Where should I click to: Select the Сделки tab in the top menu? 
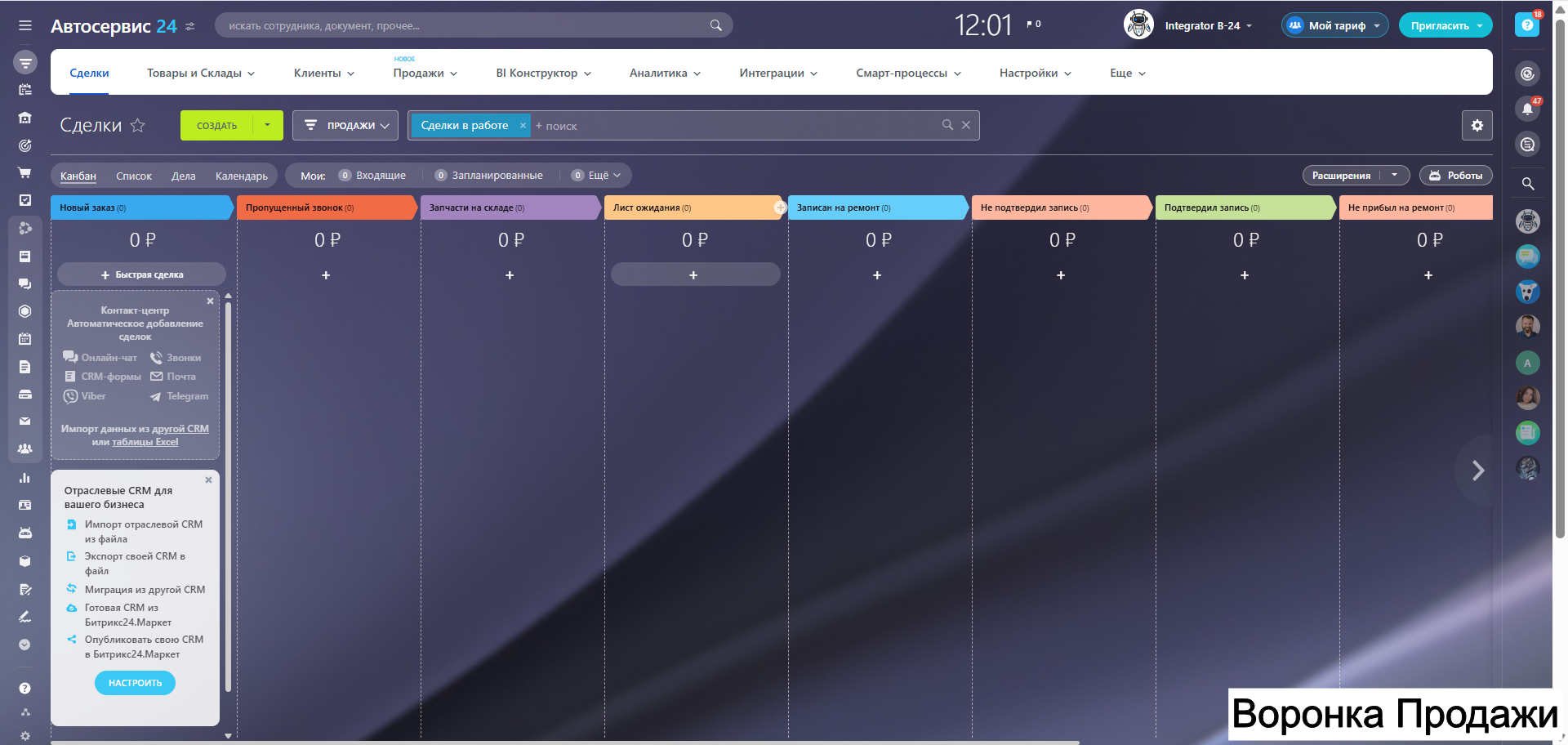(89, 73)
